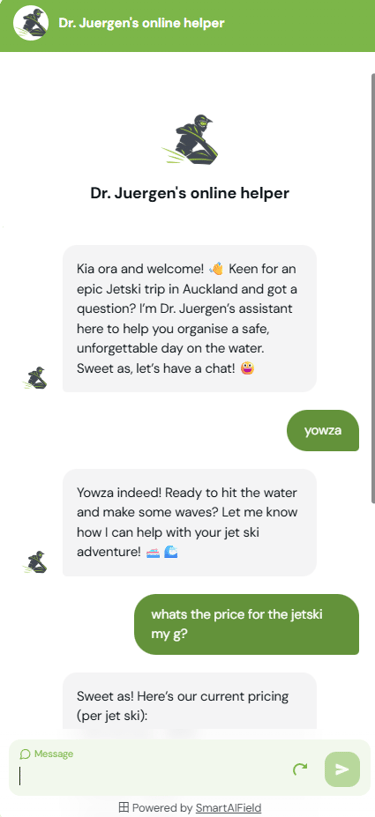Viewport: 375px width, 817px height.
Task: Click the jetski price question bubble
Action: [x=247, y=624]
